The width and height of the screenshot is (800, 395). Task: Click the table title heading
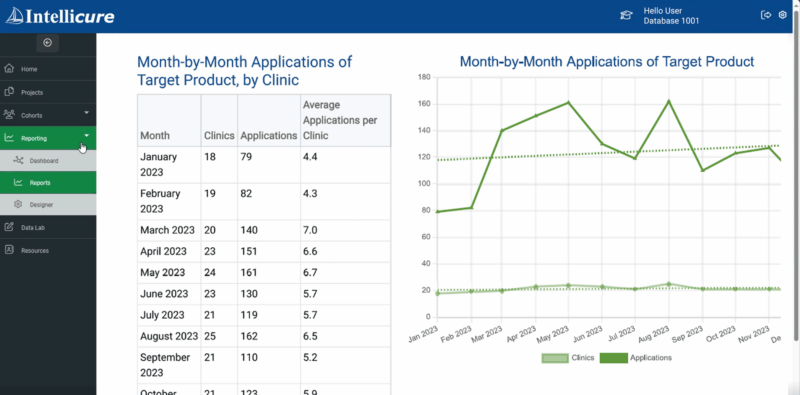pos(244,71)
